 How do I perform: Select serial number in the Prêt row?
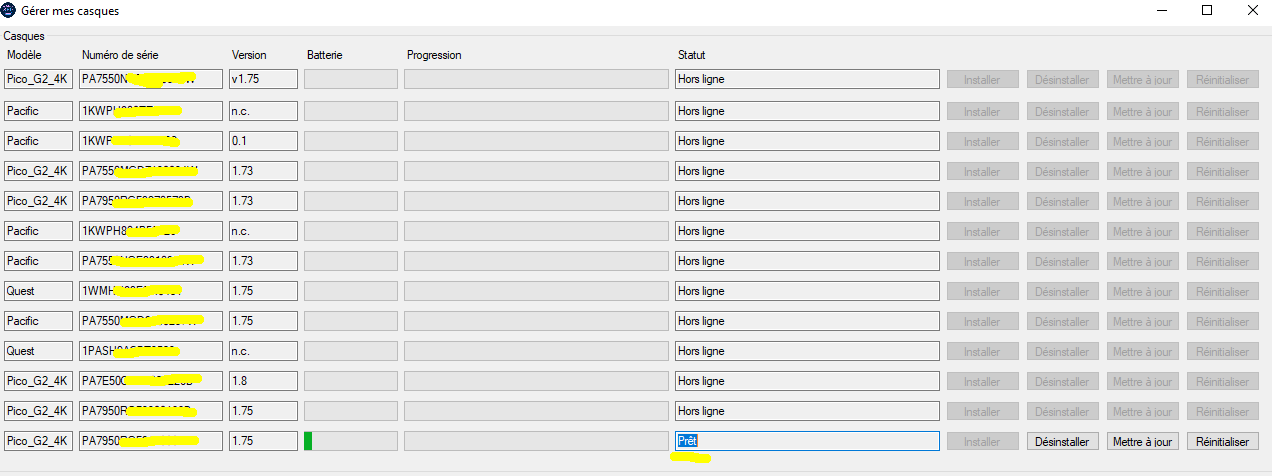[151, 441]
